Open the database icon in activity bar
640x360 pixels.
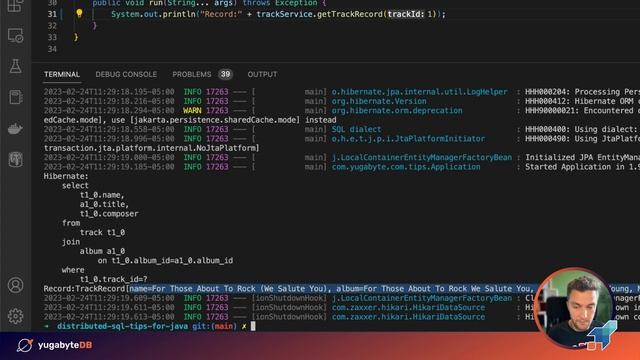click(15, 160)
